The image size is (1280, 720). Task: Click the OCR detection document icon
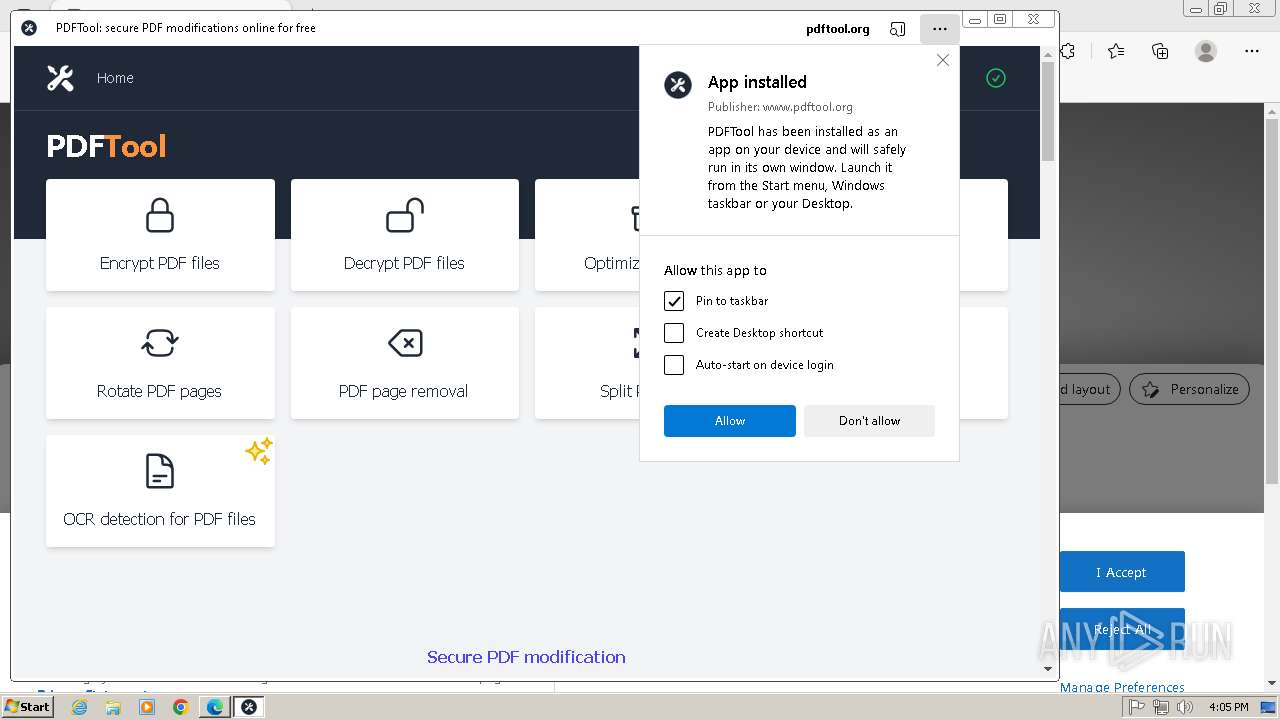point(160,471)
